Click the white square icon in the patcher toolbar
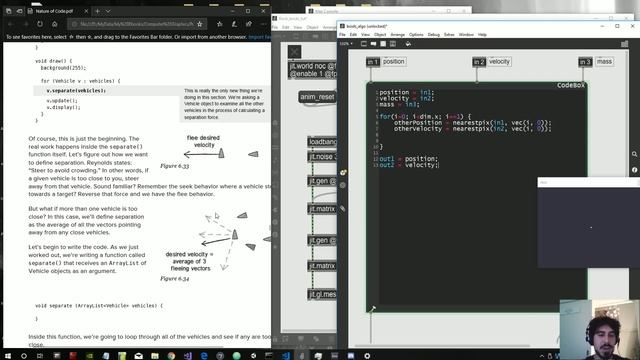Image resolution: width=640 pixels, height=360 pixels. [x=383, y=44]
